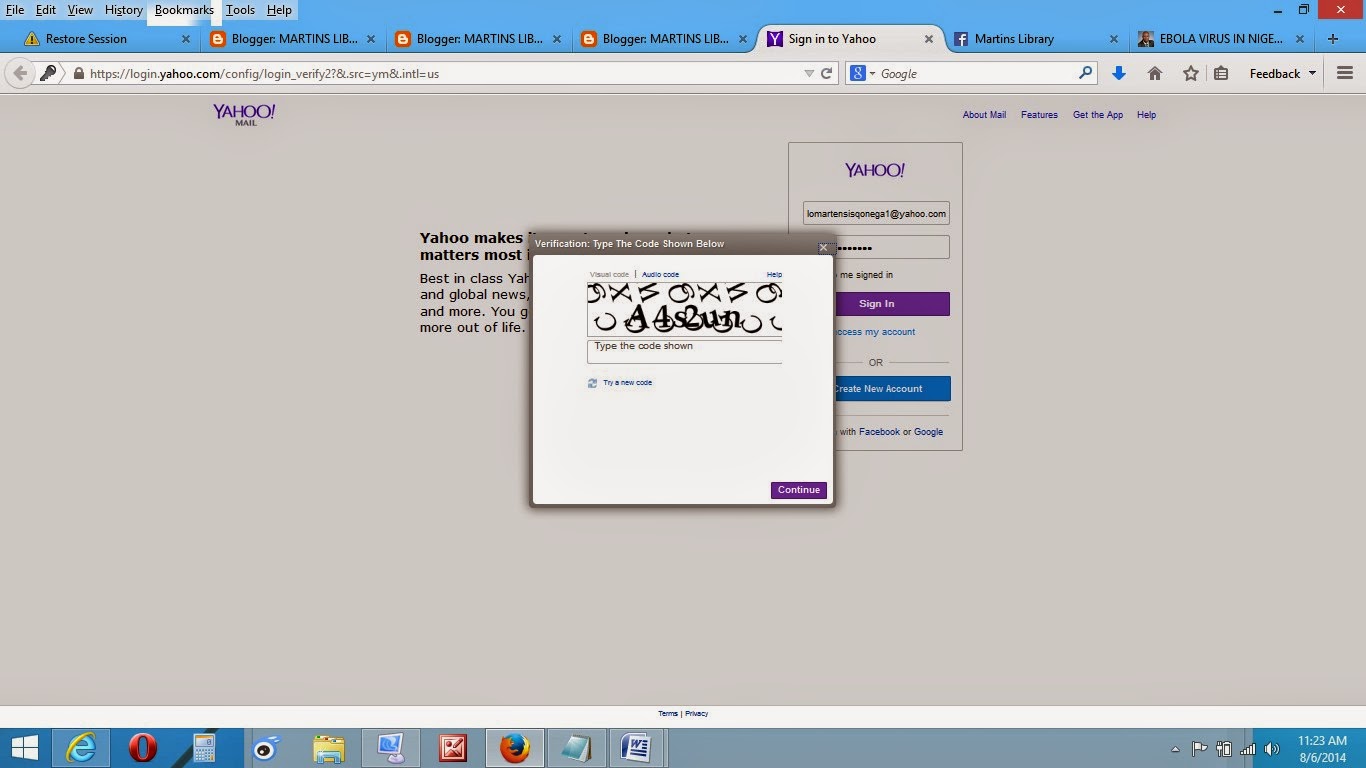This screenshot has width=1366, height=768.
Task: Close the Sign in to Yahoo tab
Action: (x=928, y=39)
